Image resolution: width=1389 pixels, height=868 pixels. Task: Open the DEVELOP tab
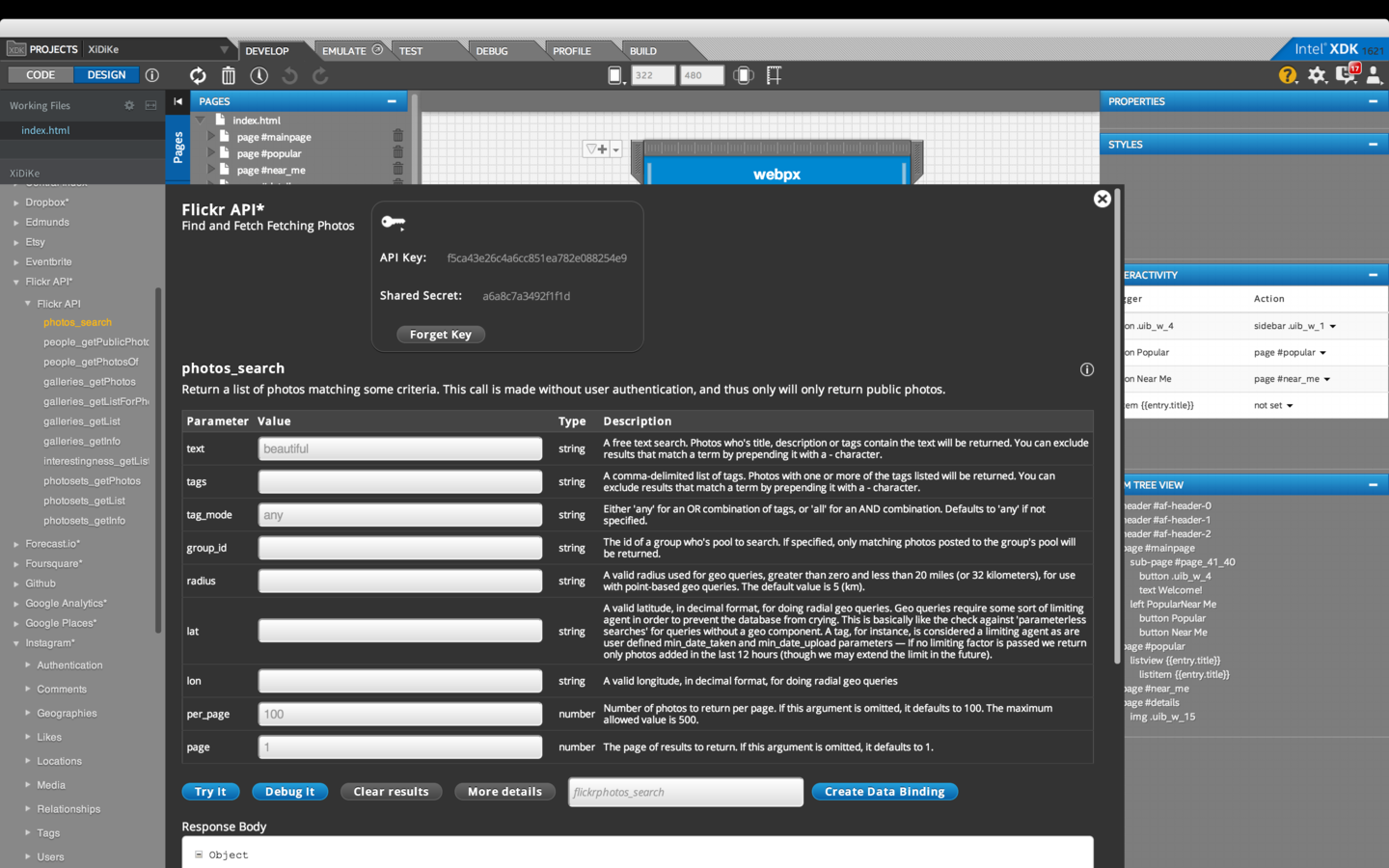pos(267,51)
